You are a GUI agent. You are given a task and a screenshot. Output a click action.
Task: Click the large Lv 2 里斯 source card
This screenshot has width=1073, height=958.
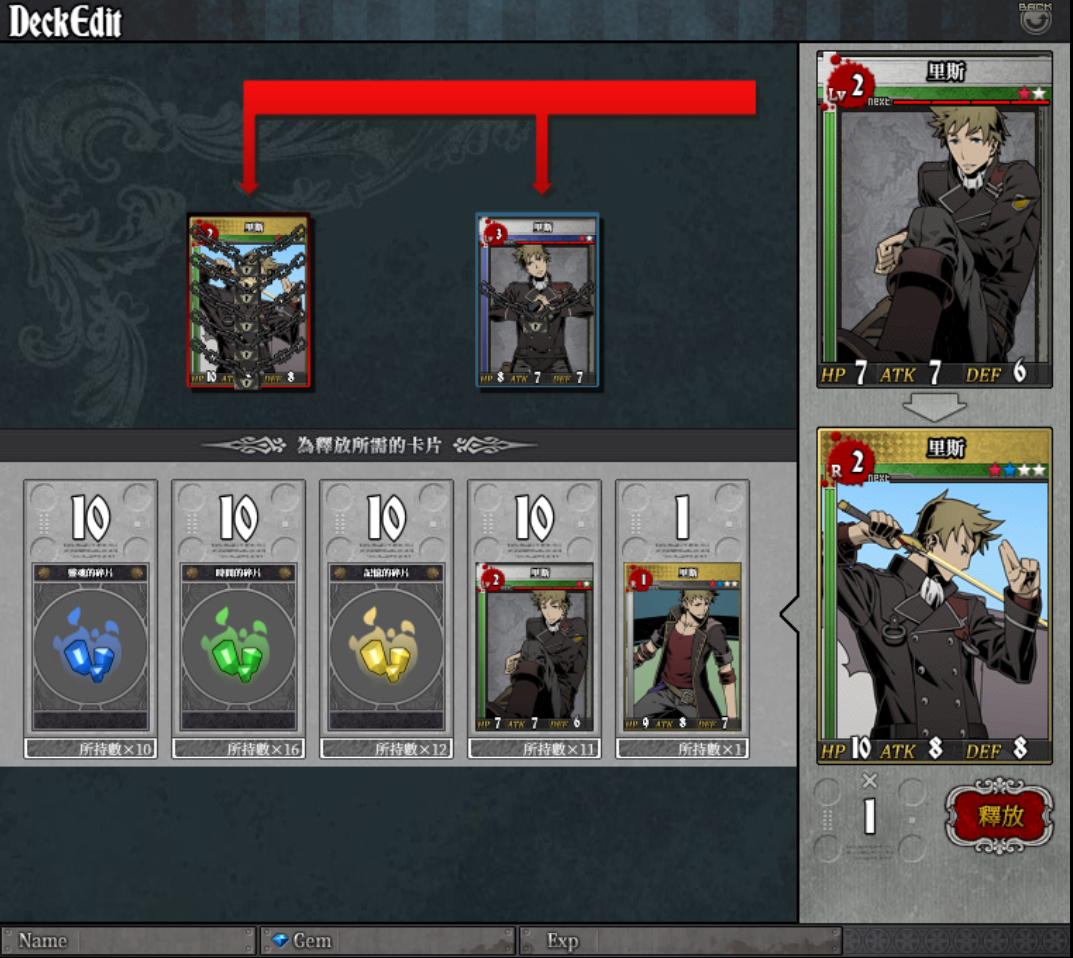934,219
